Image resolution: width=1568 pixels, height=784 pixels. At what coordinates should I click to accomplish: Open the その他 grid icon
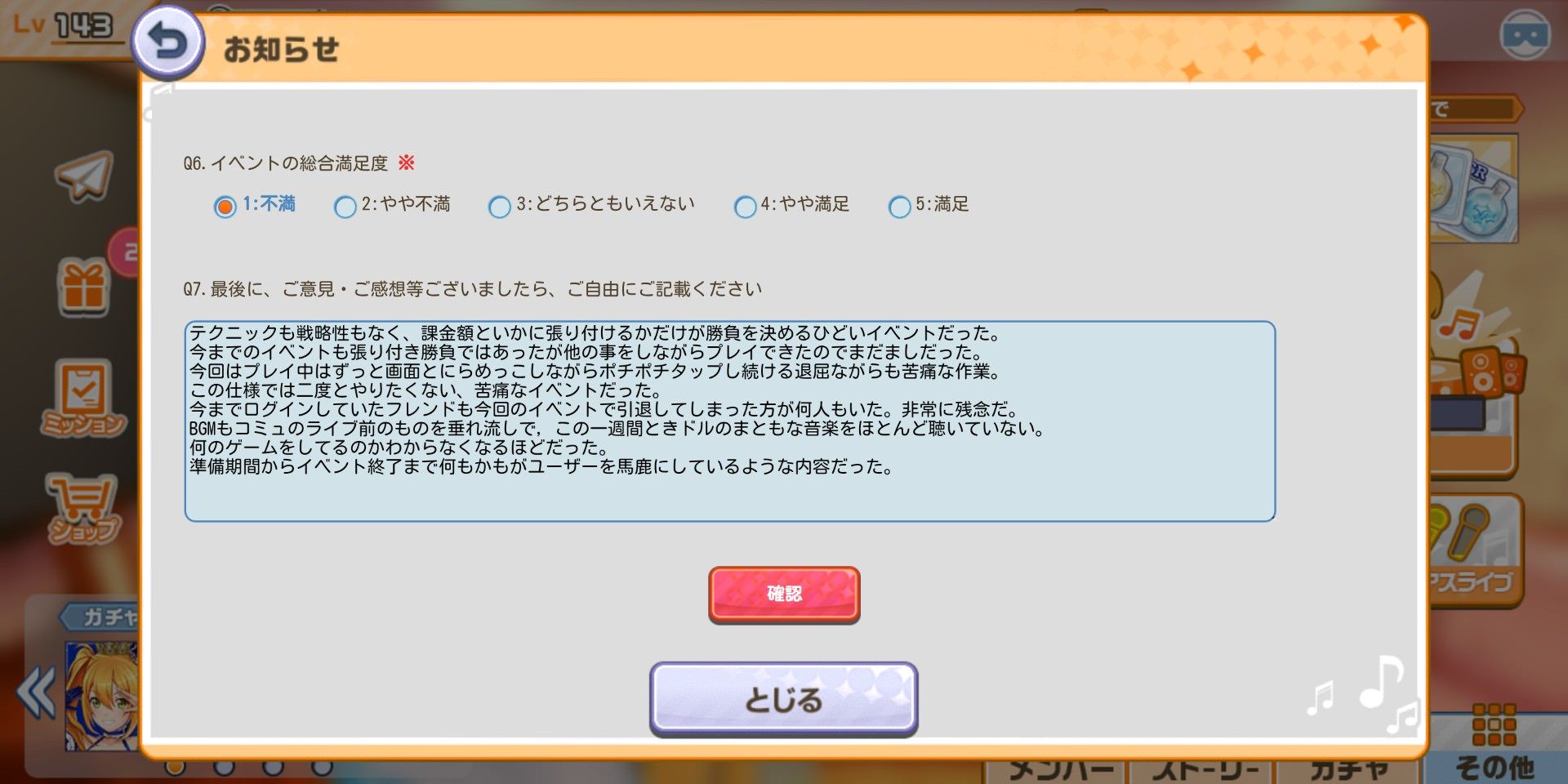point(1494,741)
